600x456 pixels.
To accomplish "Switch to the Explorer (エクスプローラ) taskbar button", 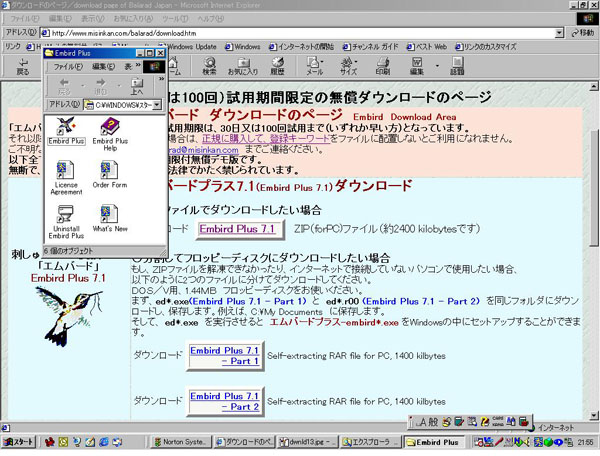I will click(371, 442).
